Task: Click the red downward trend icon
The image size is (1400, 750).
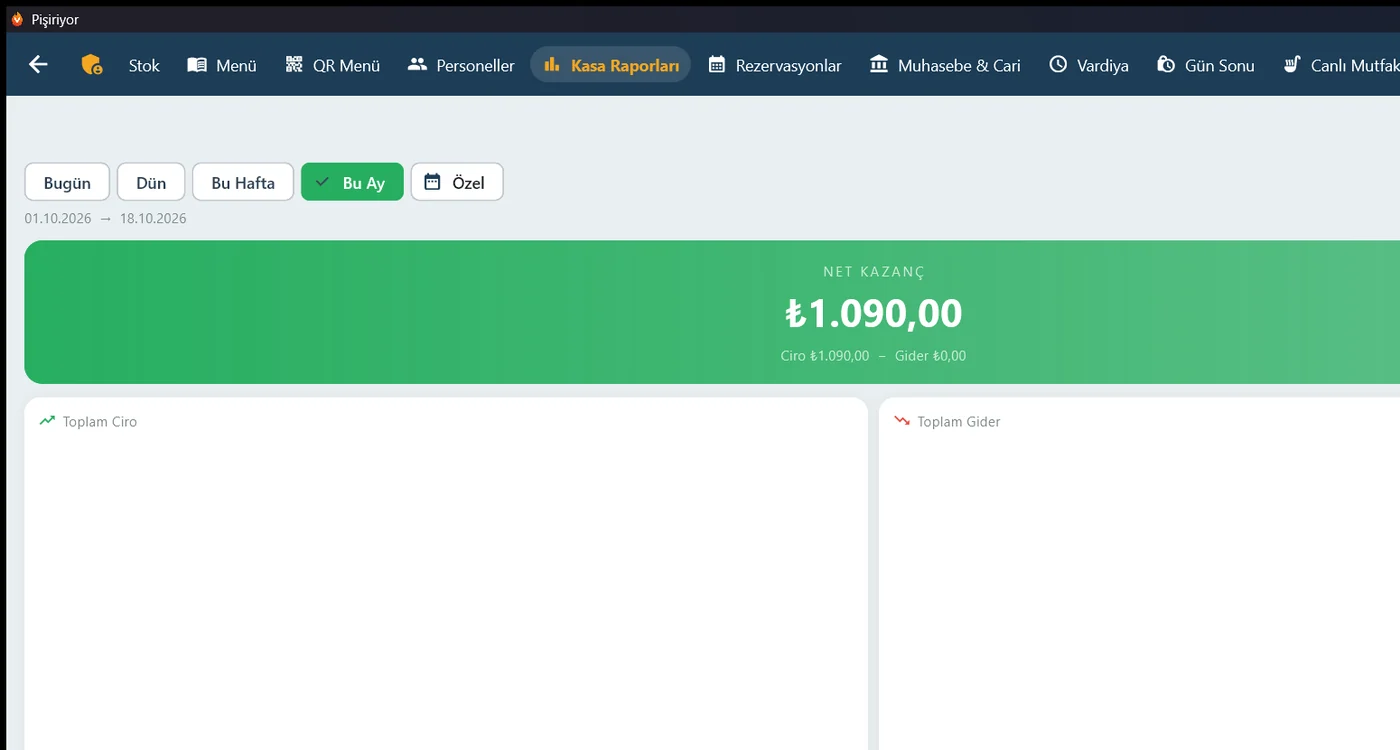Action: (x=902, y=421)
